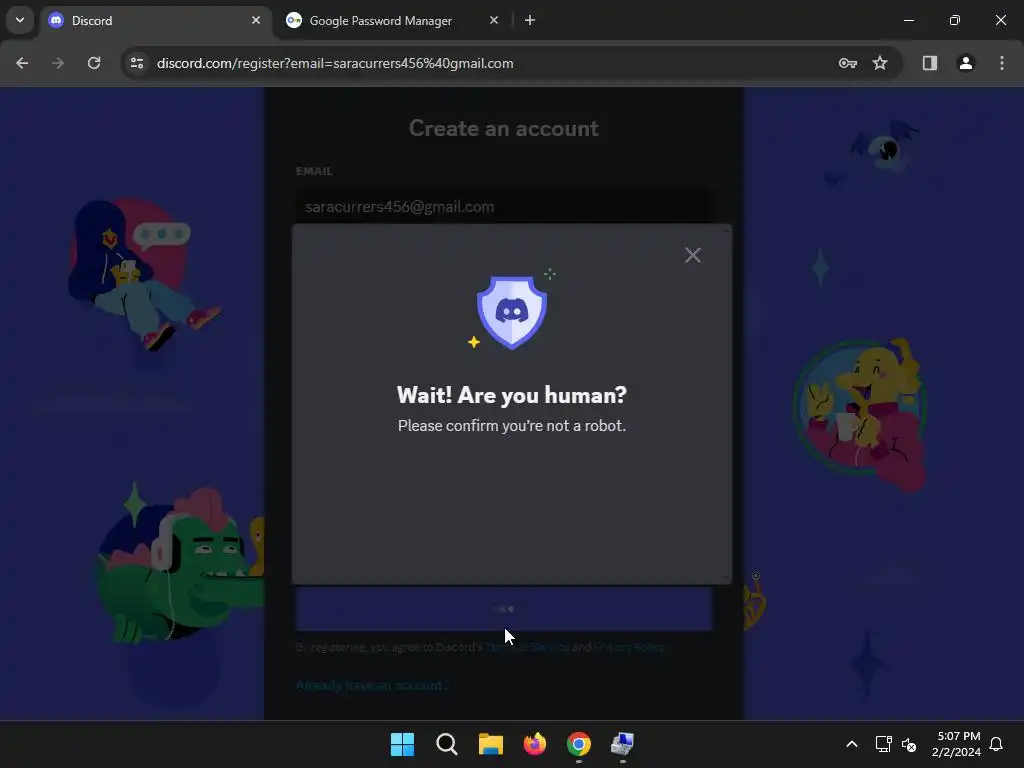Bookmark this page with star icon

(x=880, y=63)
